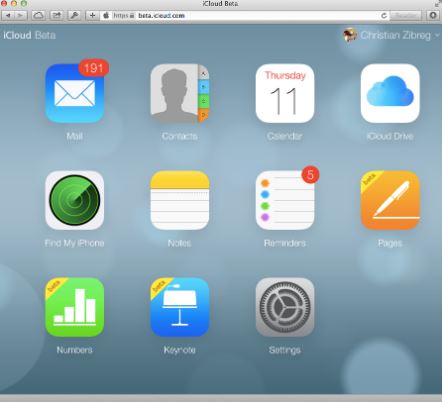The width and height of the screenshot is (442, 402).
Task: Click the Reader button in address bar
Action: [406, 15]
